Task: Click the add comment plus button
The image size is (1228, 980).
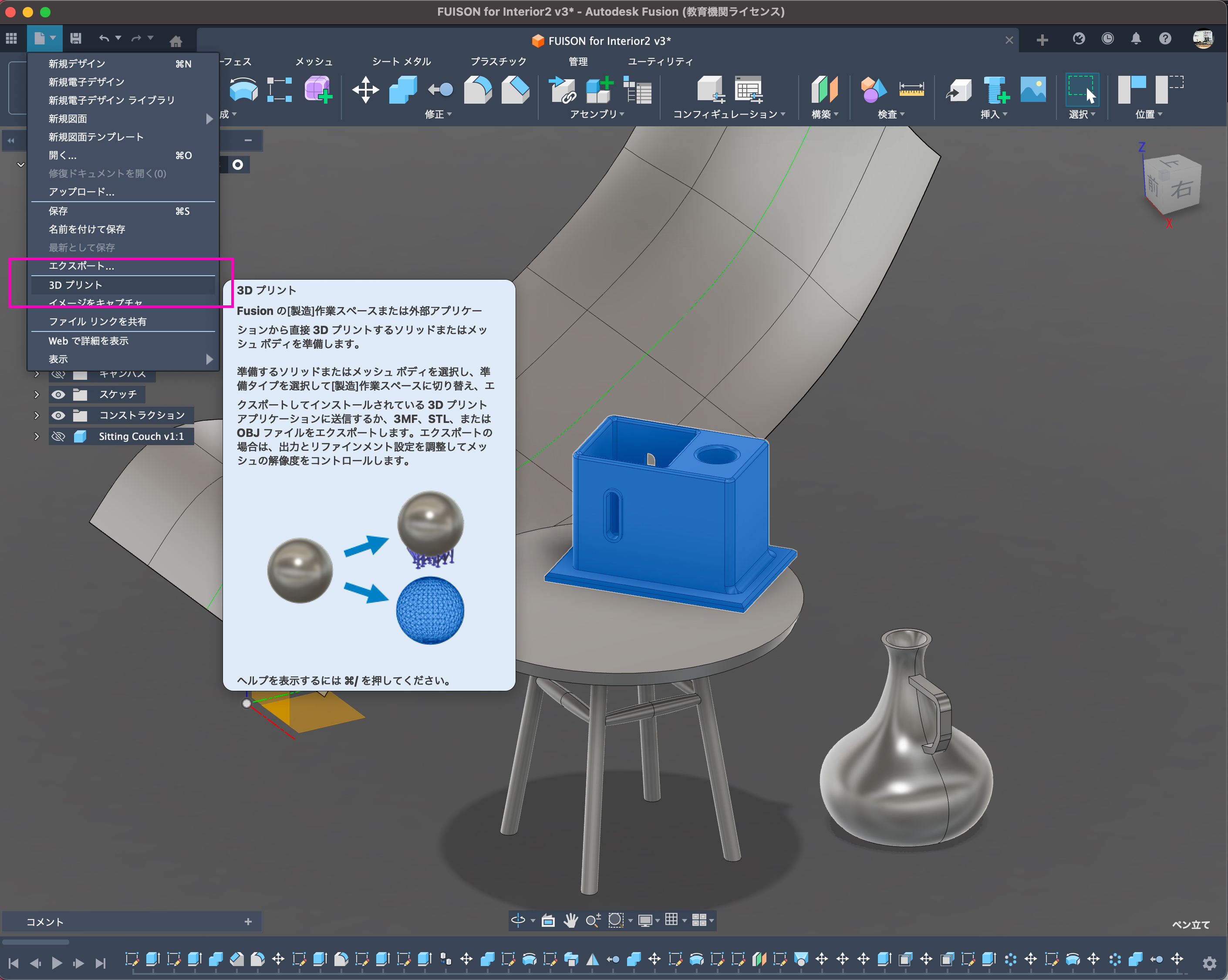Action: (x=248, y=921)
